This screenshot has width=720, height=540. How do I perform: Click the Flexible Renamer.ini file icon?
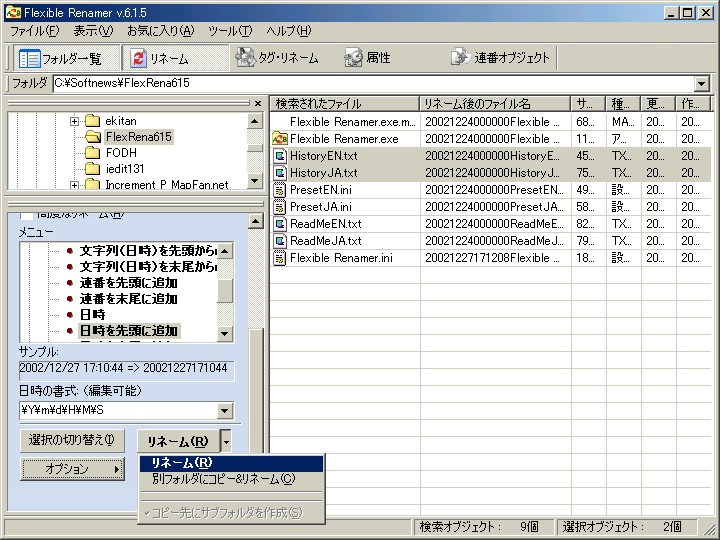(280, 258)
